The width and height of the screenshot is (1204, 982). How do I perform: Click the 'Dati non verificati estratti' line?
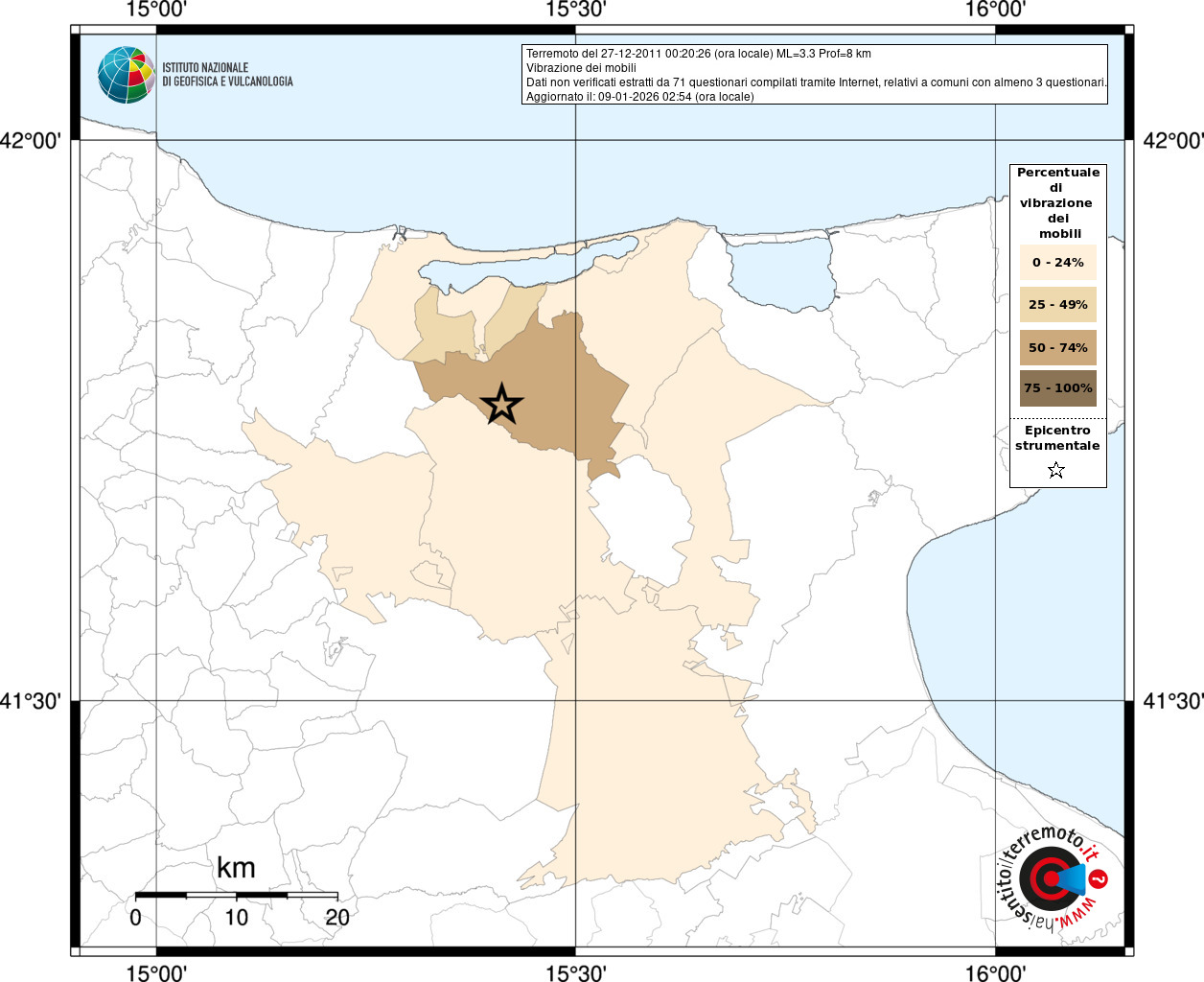pos(817,82)
